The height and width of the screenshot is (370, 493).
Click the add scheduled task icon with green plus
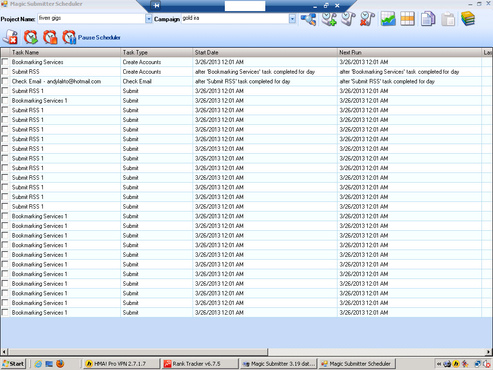(x=329, y=19)
